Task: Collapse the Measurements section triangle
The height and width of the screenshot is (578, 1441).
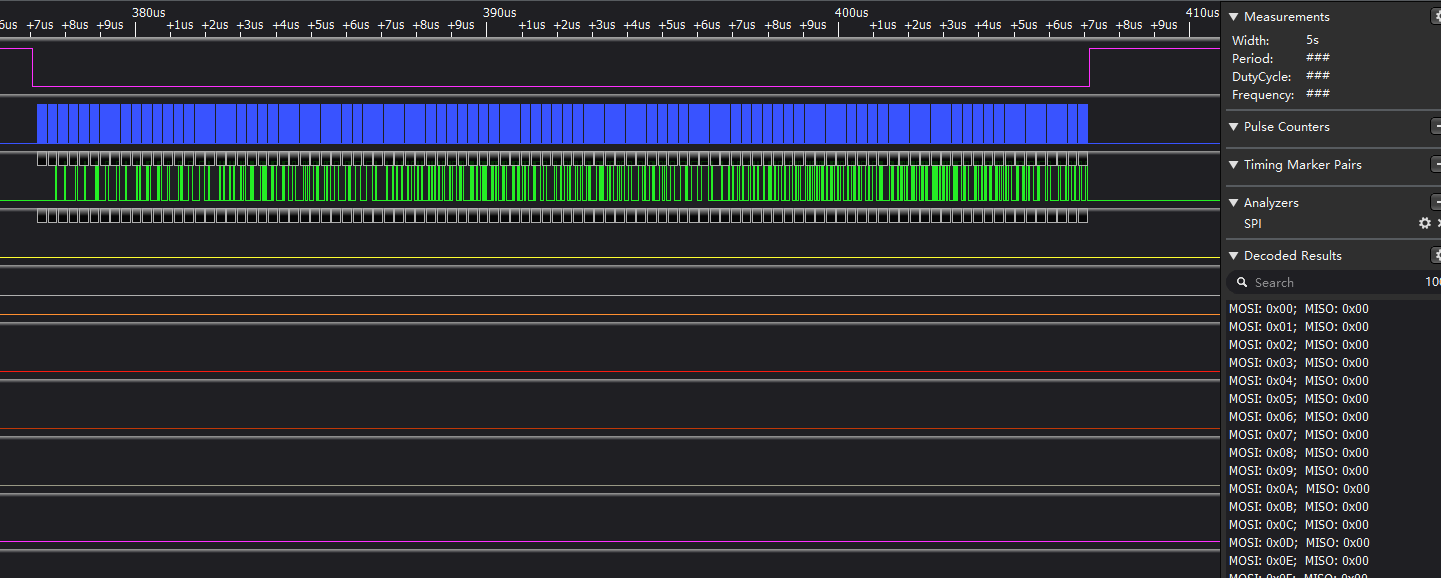Action: tap(1234, 17)
